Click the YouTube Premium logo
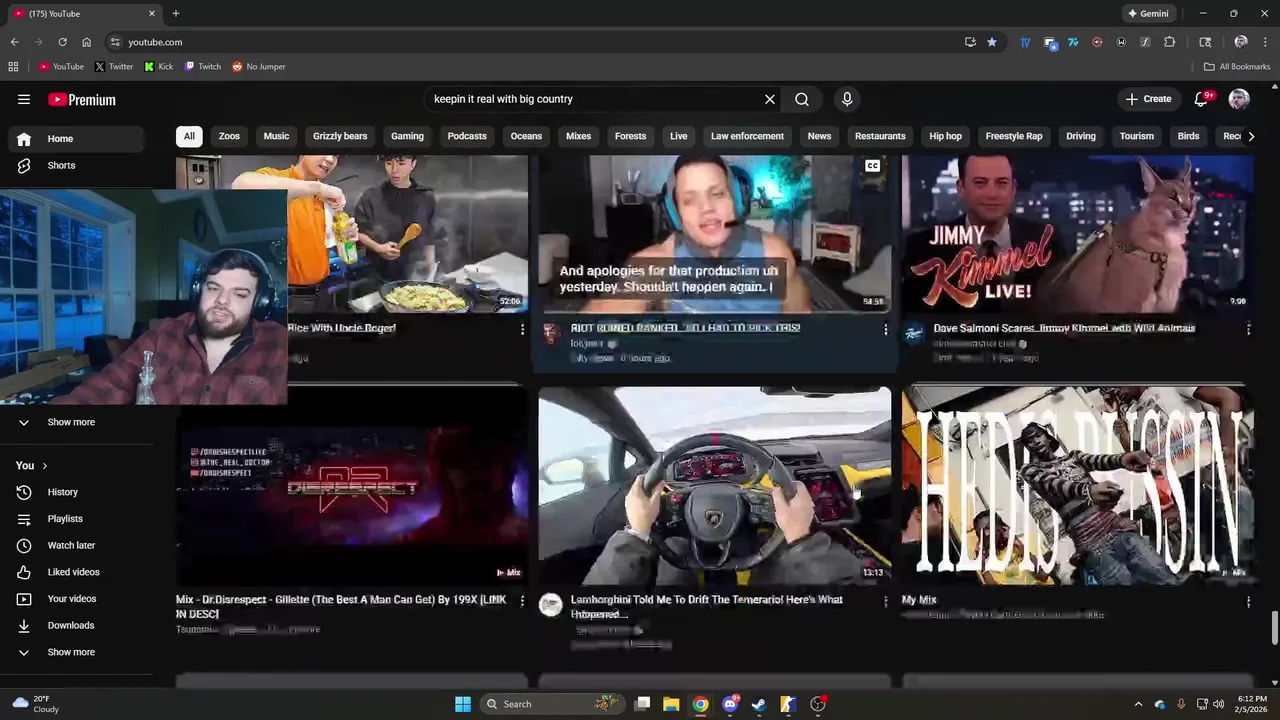 [x=82, y=99]
